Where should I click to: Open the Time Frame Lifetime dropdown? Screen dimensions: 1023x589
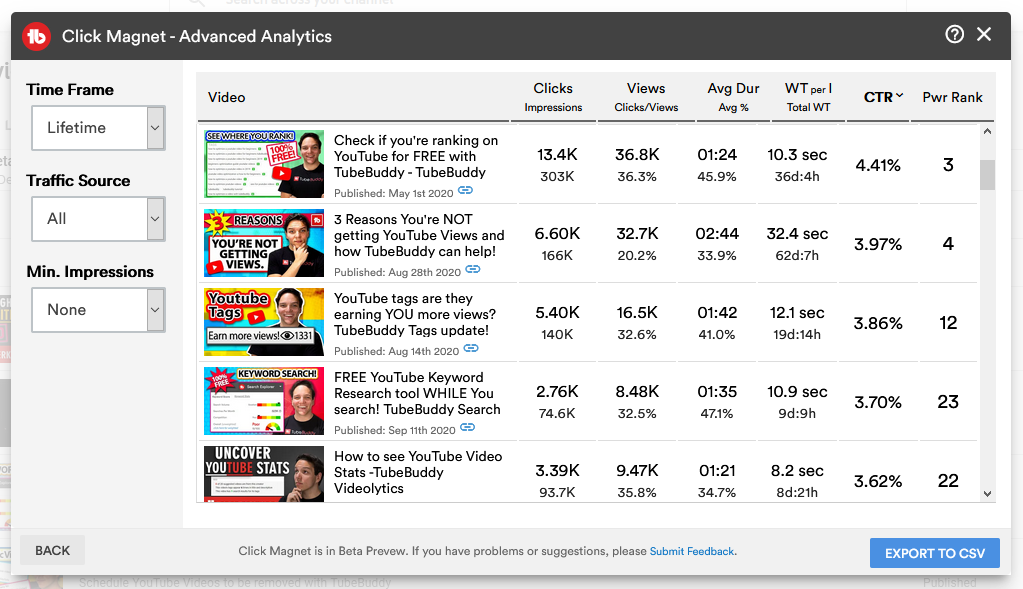98,128
